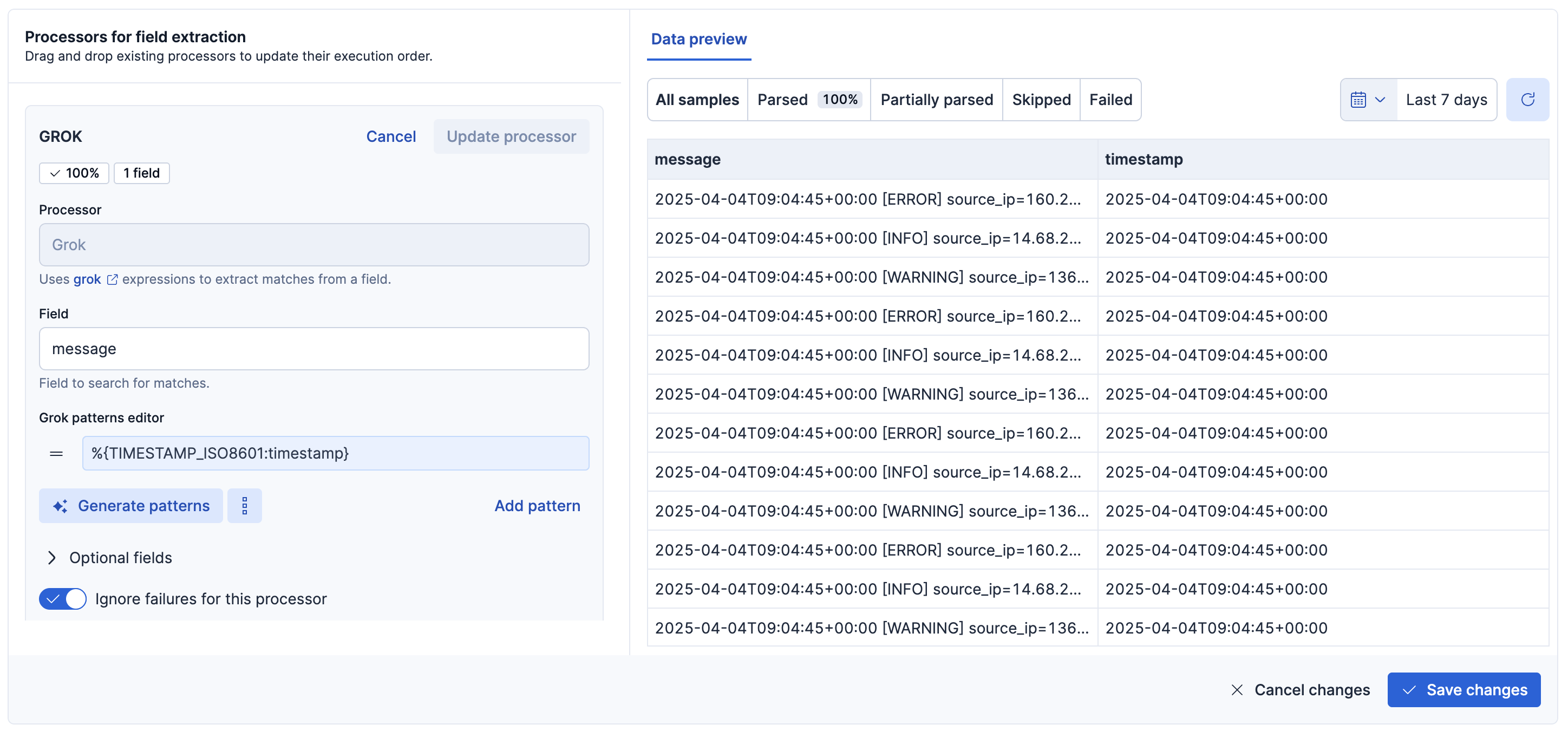Expand the Optional fields section

pos(109,558)
